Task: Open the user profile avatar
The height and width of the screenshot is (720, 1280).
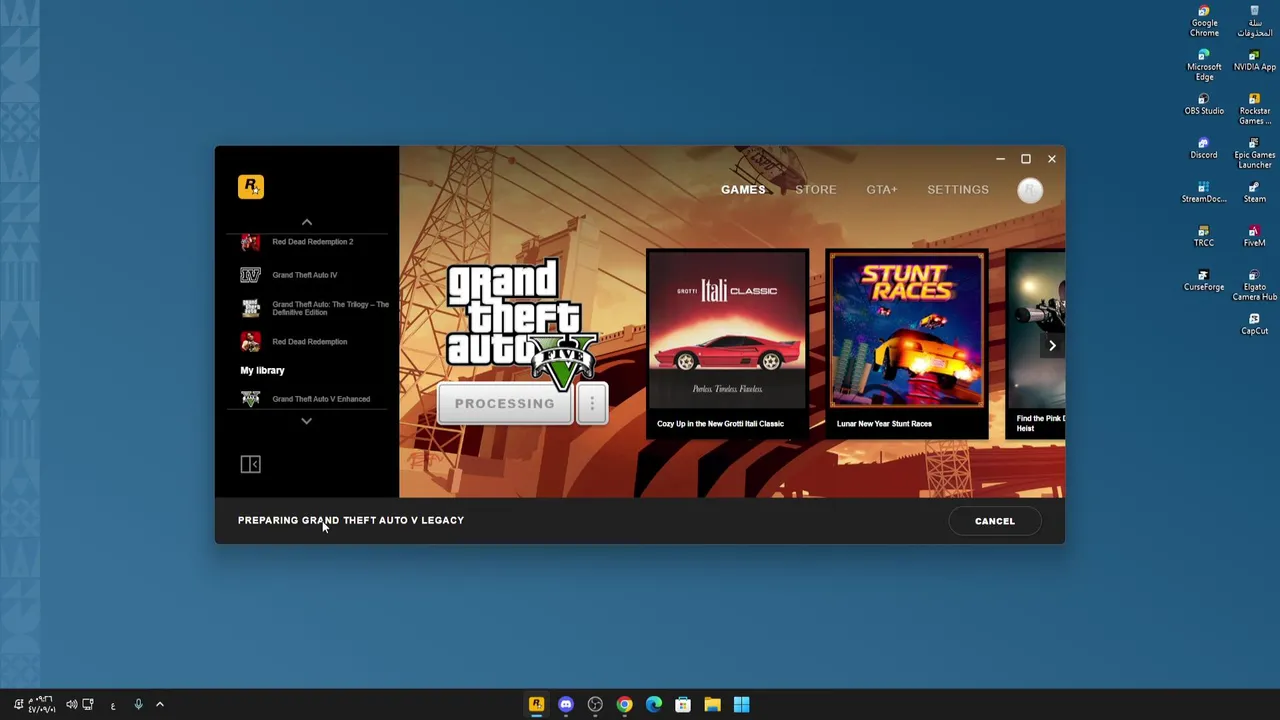Action: (x=1030, y=190)
